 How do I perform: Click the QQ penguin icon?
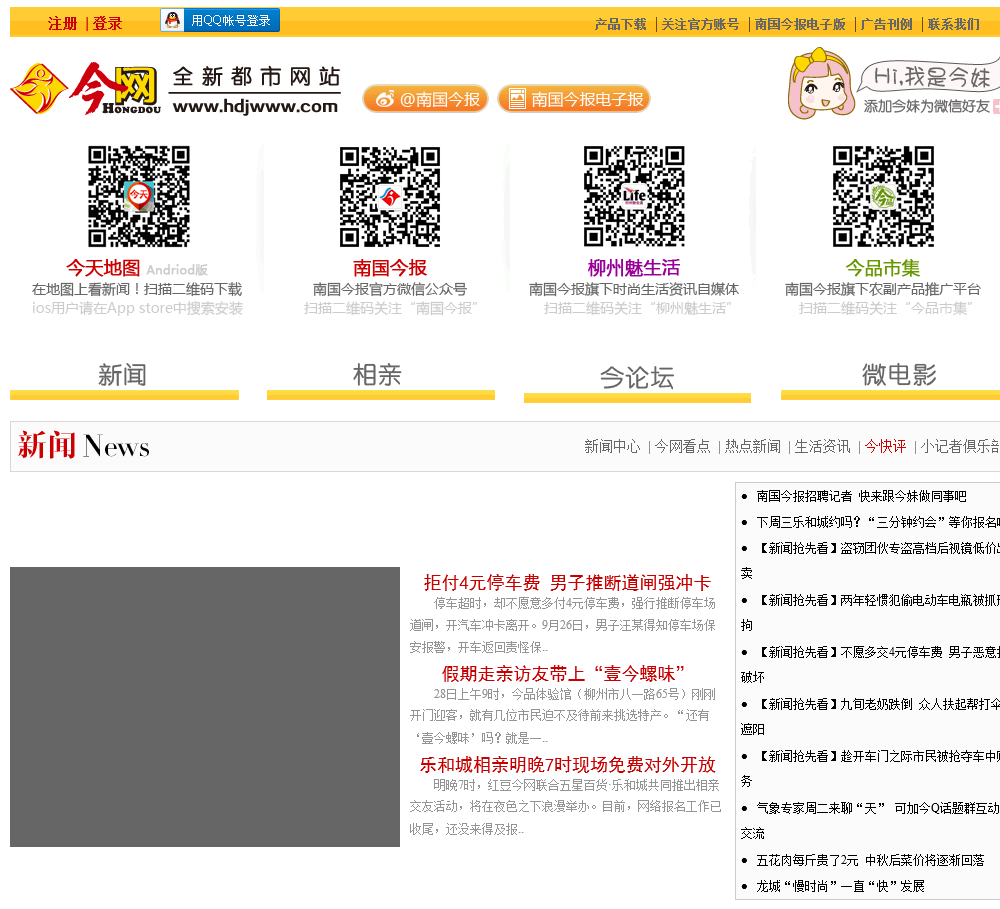pos(172,20)
